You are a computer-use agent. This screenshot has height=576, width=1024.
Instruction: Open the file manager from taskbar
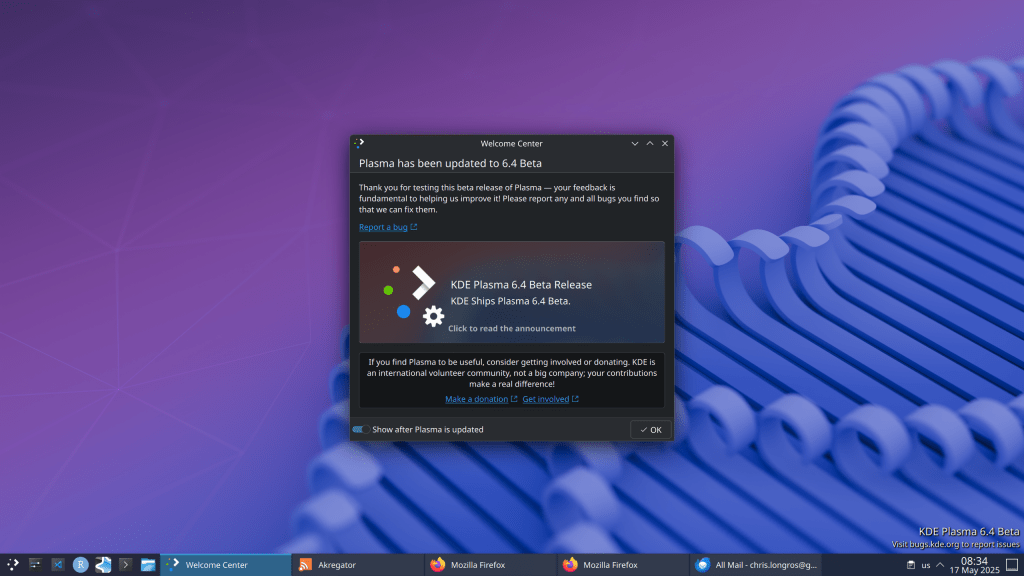click(x=148, y=565)
